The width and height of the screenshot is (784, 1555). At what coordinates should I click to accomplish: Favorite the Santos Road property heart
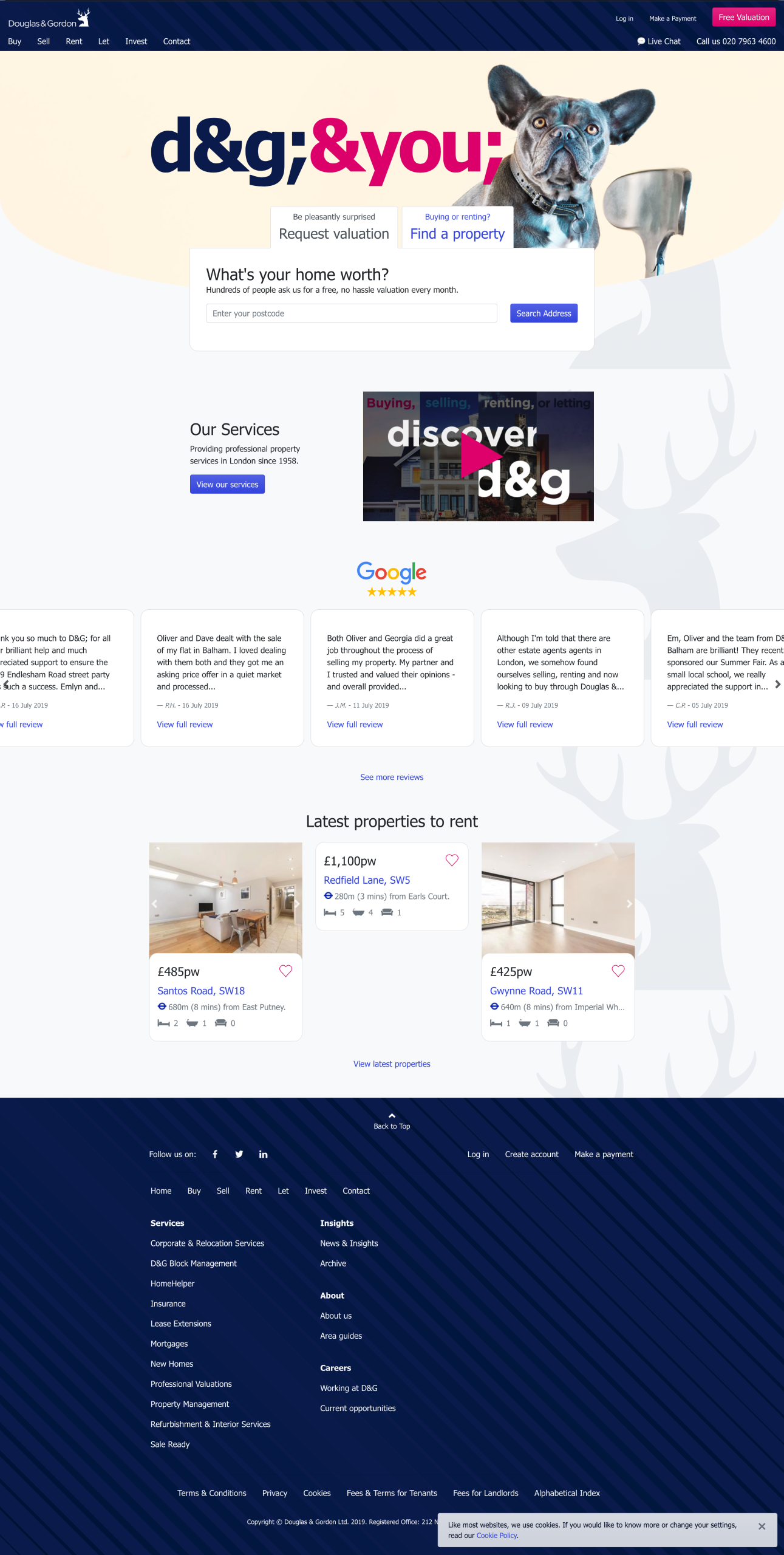285,971
